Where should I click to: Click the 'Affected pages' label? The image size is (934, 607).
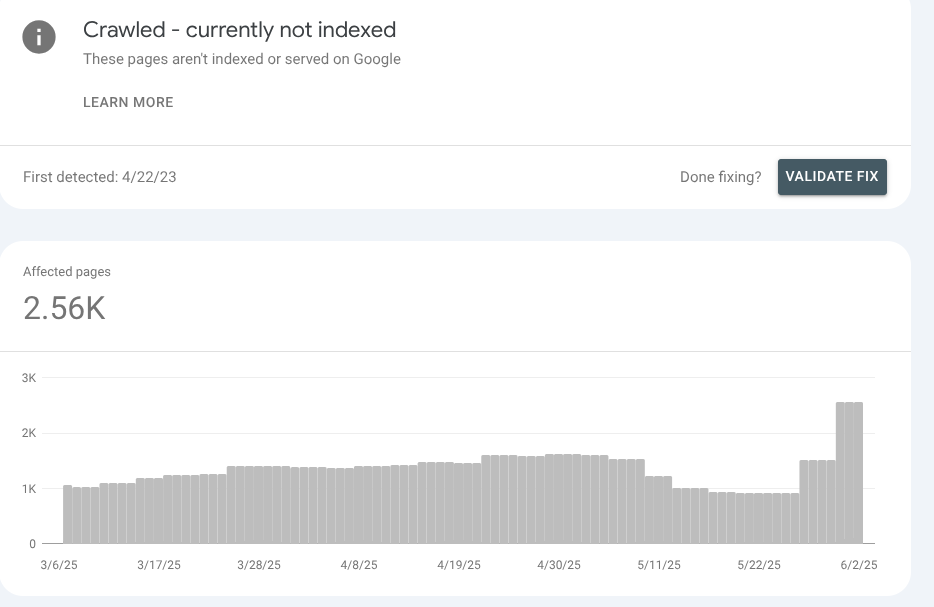point(67,271)
